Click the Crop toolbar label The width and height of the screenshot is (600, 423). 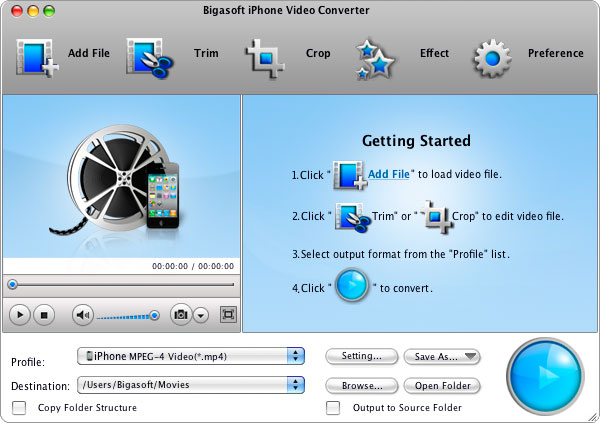[x=318, y=53]
